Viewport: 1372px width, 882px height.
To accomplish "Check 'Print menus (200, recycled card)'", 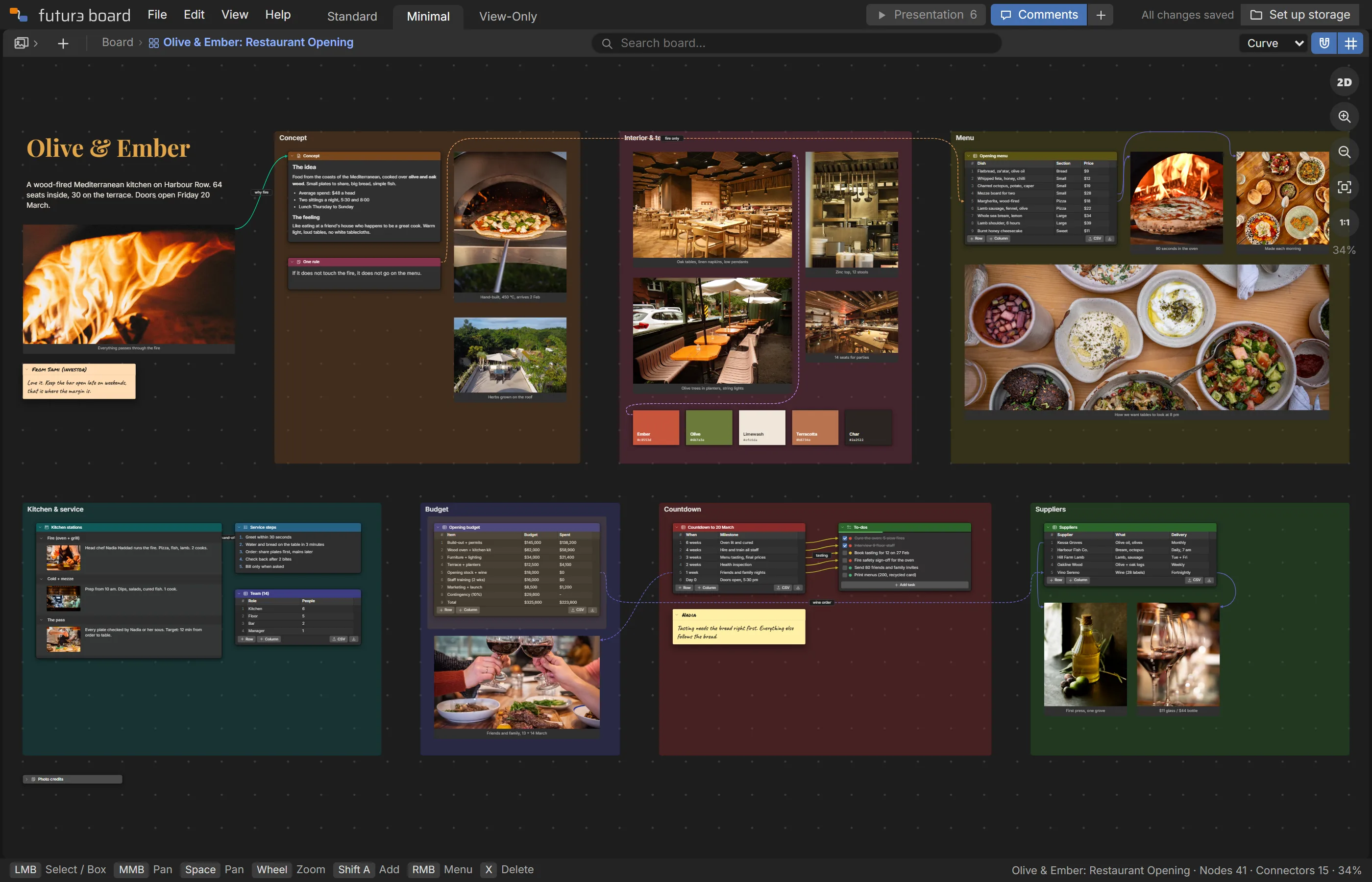I will coord(845,575).
